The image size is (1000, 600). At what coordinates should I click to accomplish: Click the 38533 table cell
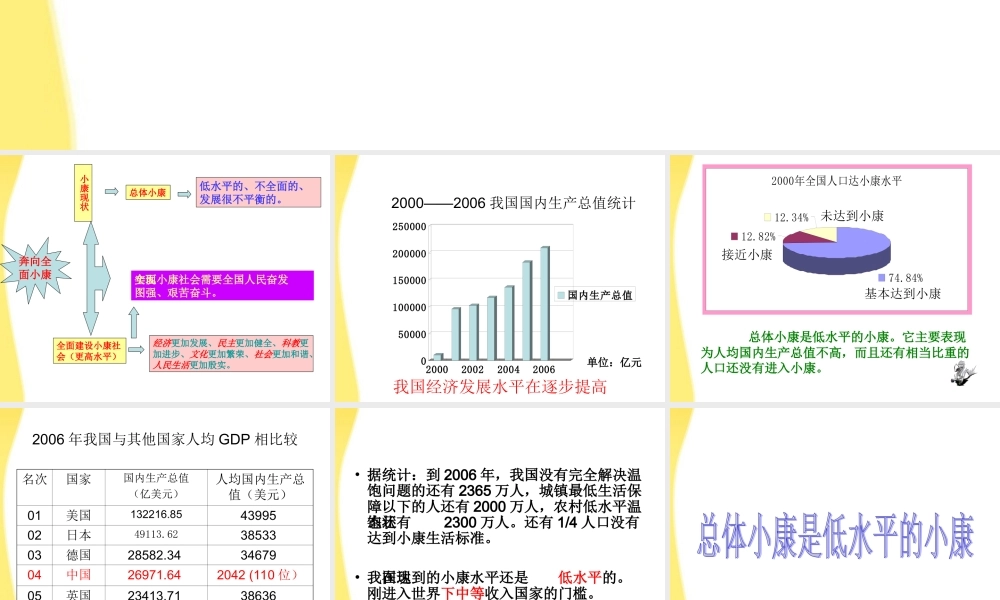[258, 535]
